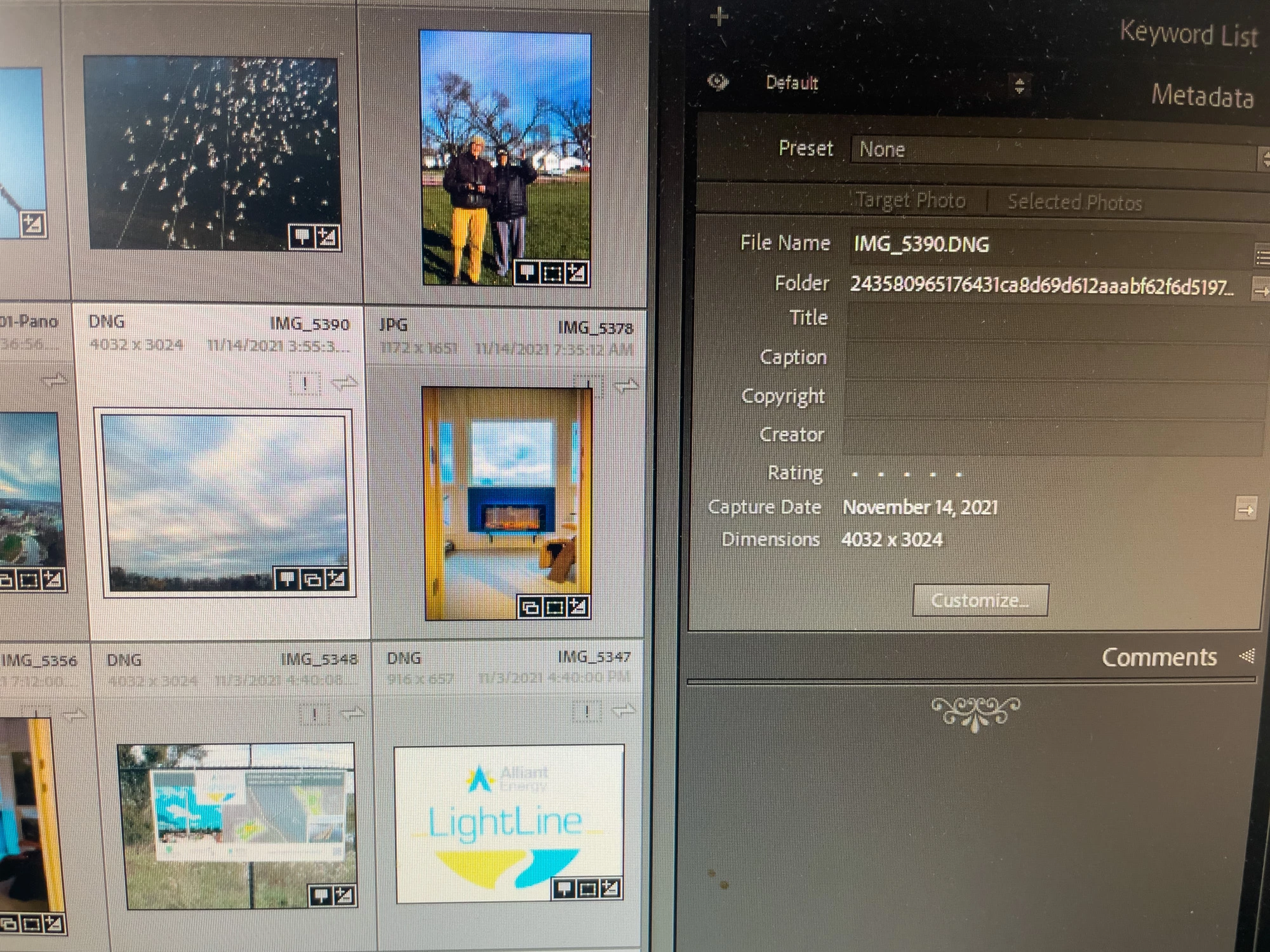The height and width of the screenshot is (952, 1270).
Task: Collapse the Comments panel triangle
Action: pyautogui.click(x=1247, y=656)
